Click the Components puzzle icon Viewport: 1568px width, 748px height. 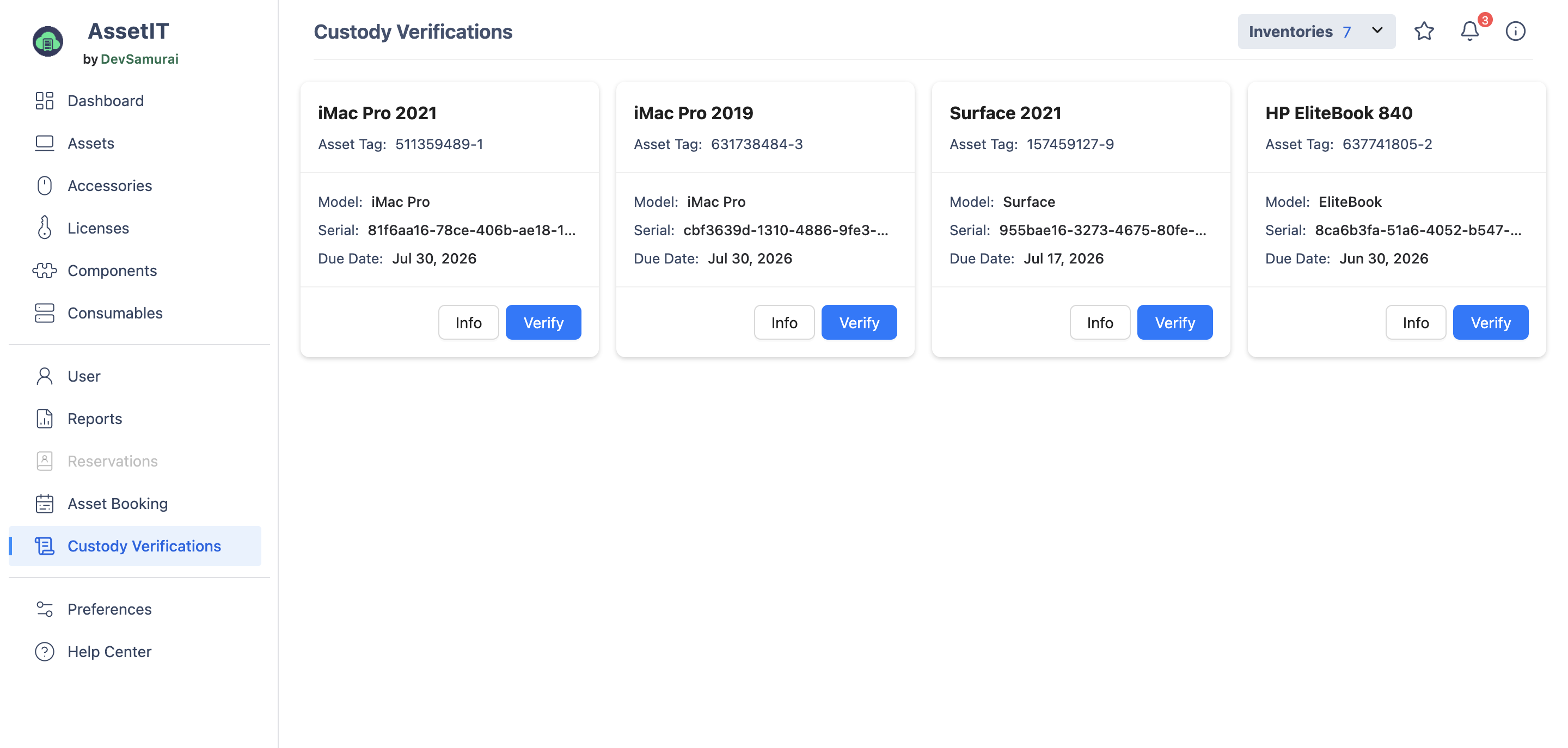pyautogui.click(x=45, y=270)
